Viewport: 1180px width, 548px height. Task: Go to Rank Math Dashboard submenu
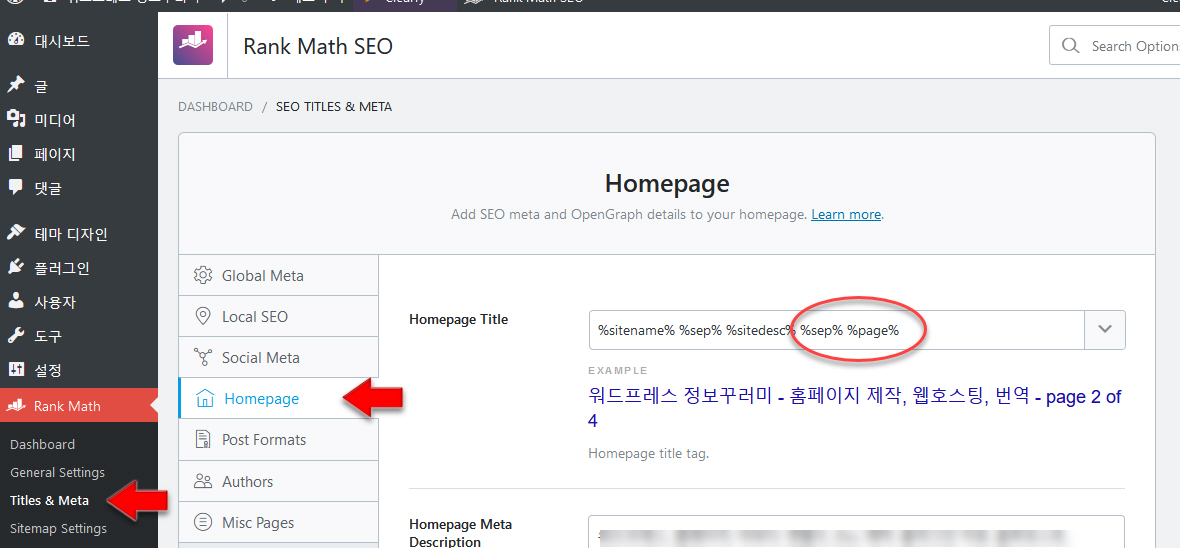pos(42,444)
